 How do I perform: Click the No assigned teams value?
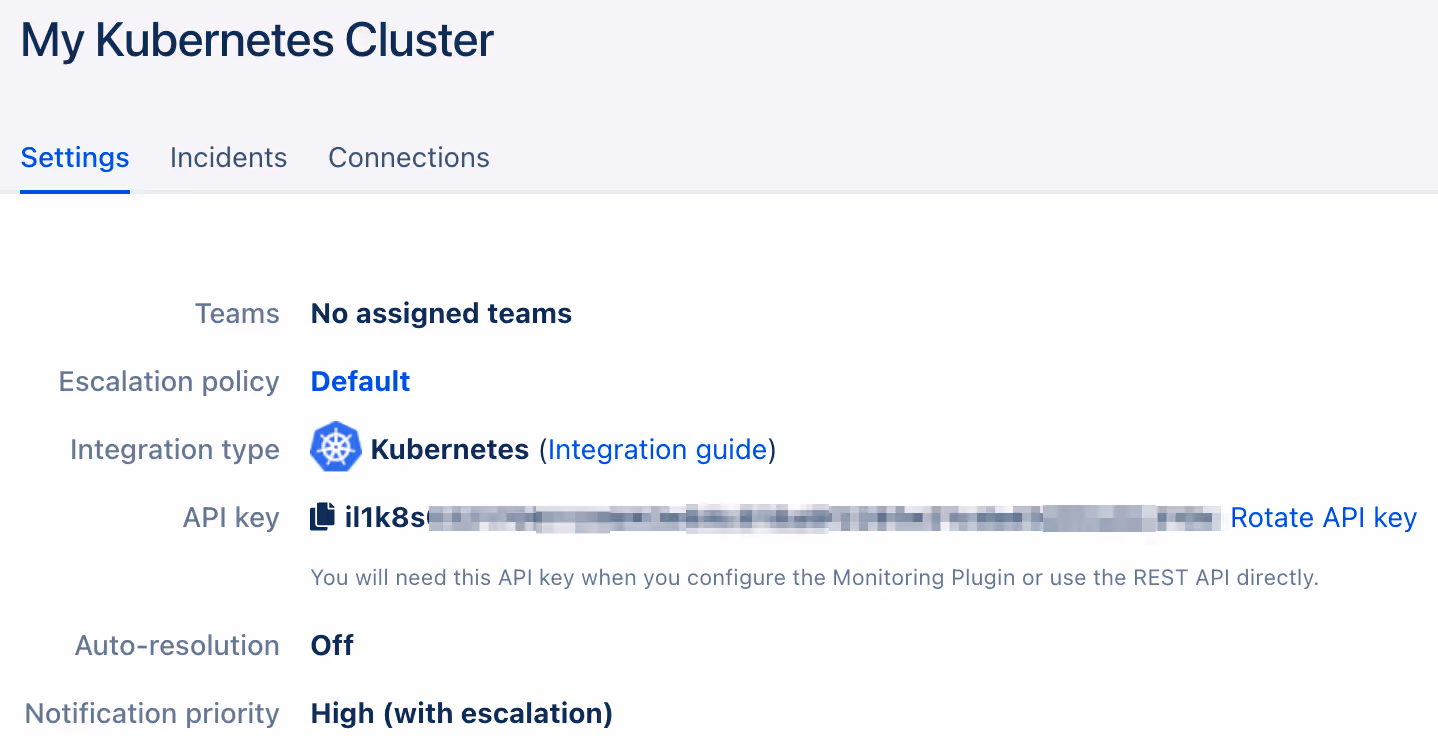[x=441, y=314]
